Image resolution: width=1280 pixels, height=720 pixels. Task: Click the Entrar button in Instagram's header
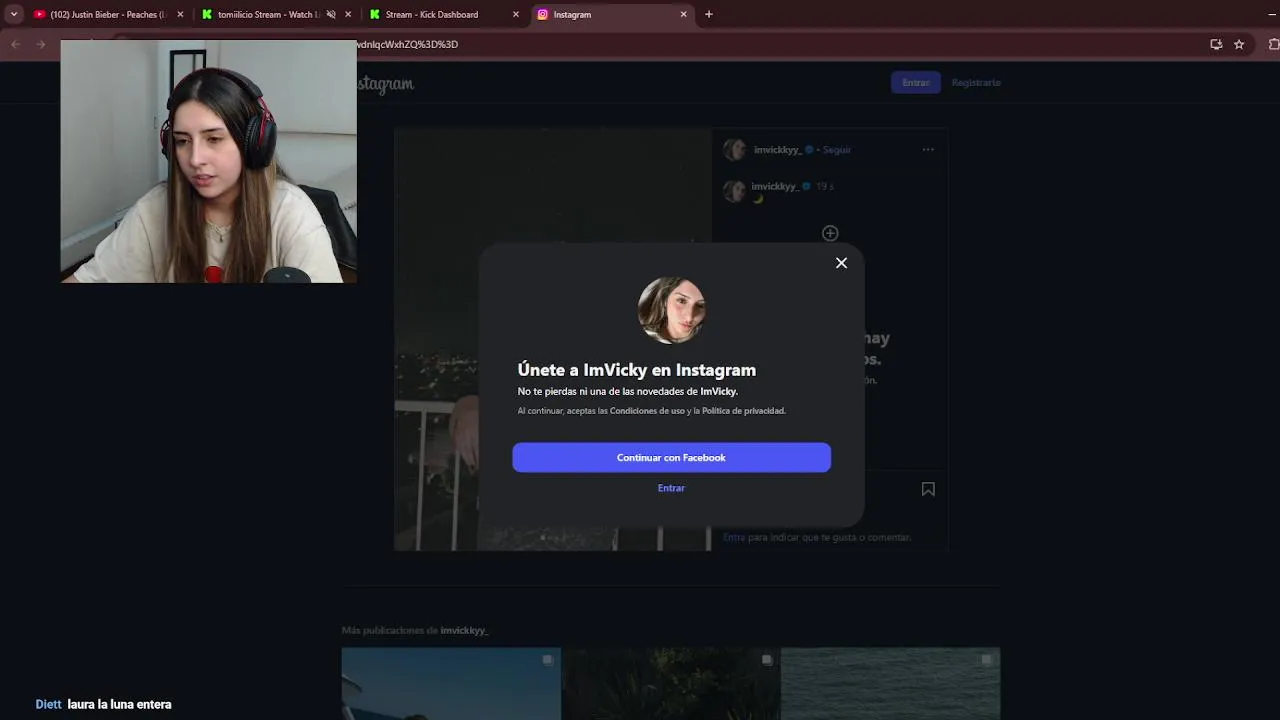[915, 82]
